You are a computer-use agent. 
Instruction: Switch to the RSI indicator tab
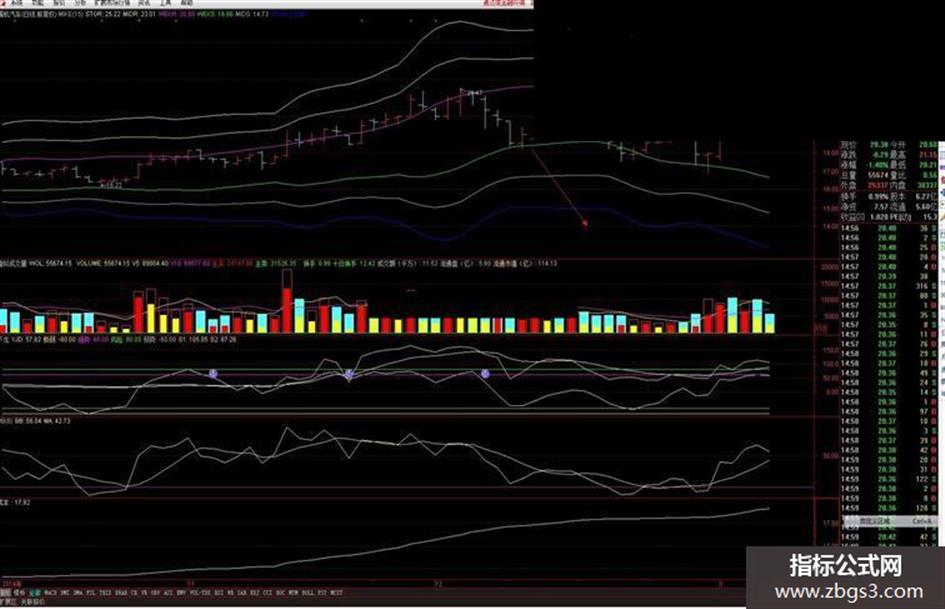click(218, 593)
